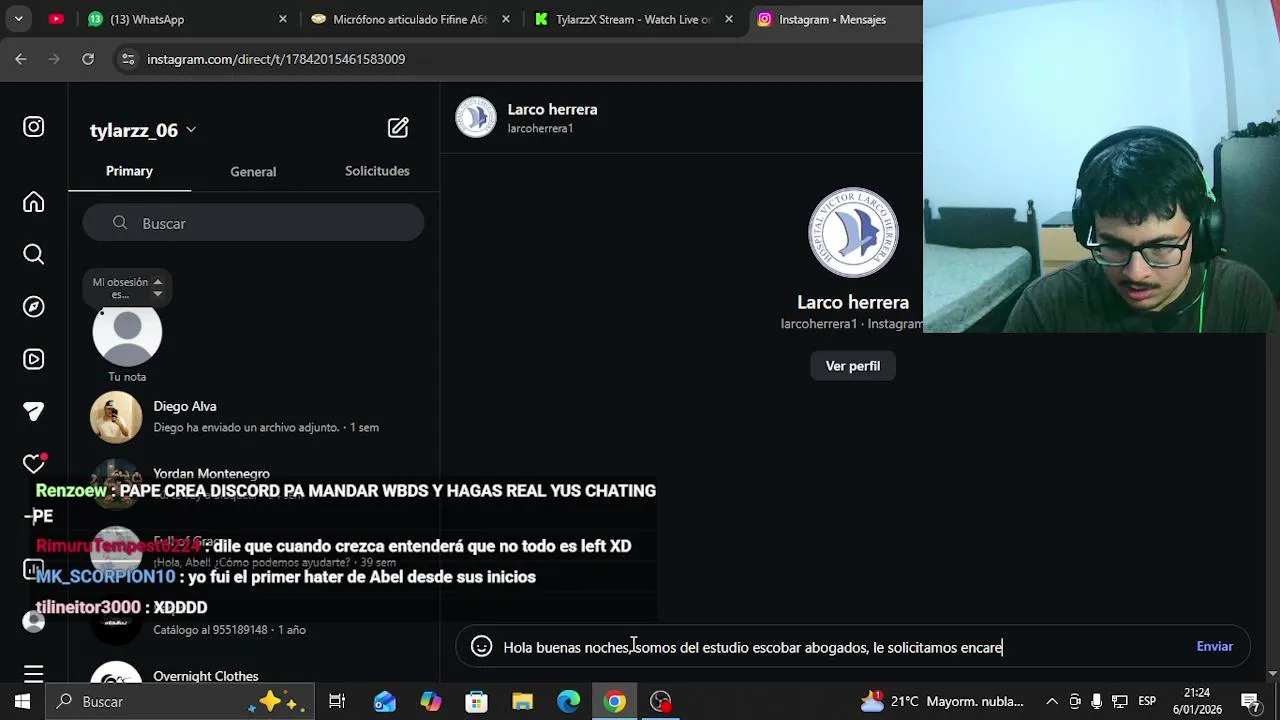The width and height of the screenshot is (1280, 720).
Task: Open the hamburger More menu icon
Action: click(34, 673)
